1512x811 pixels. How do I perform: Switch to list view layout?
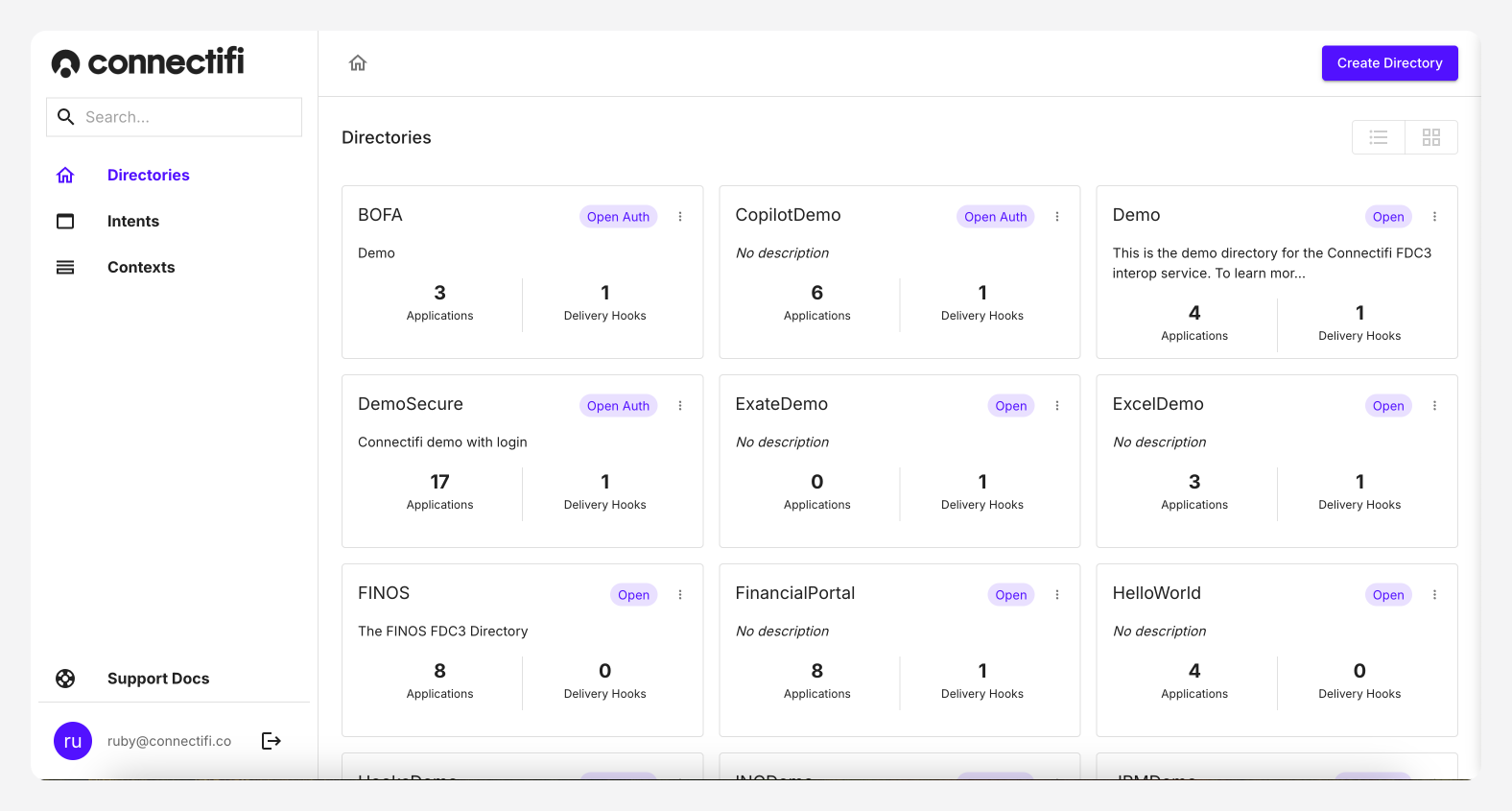1379,137
